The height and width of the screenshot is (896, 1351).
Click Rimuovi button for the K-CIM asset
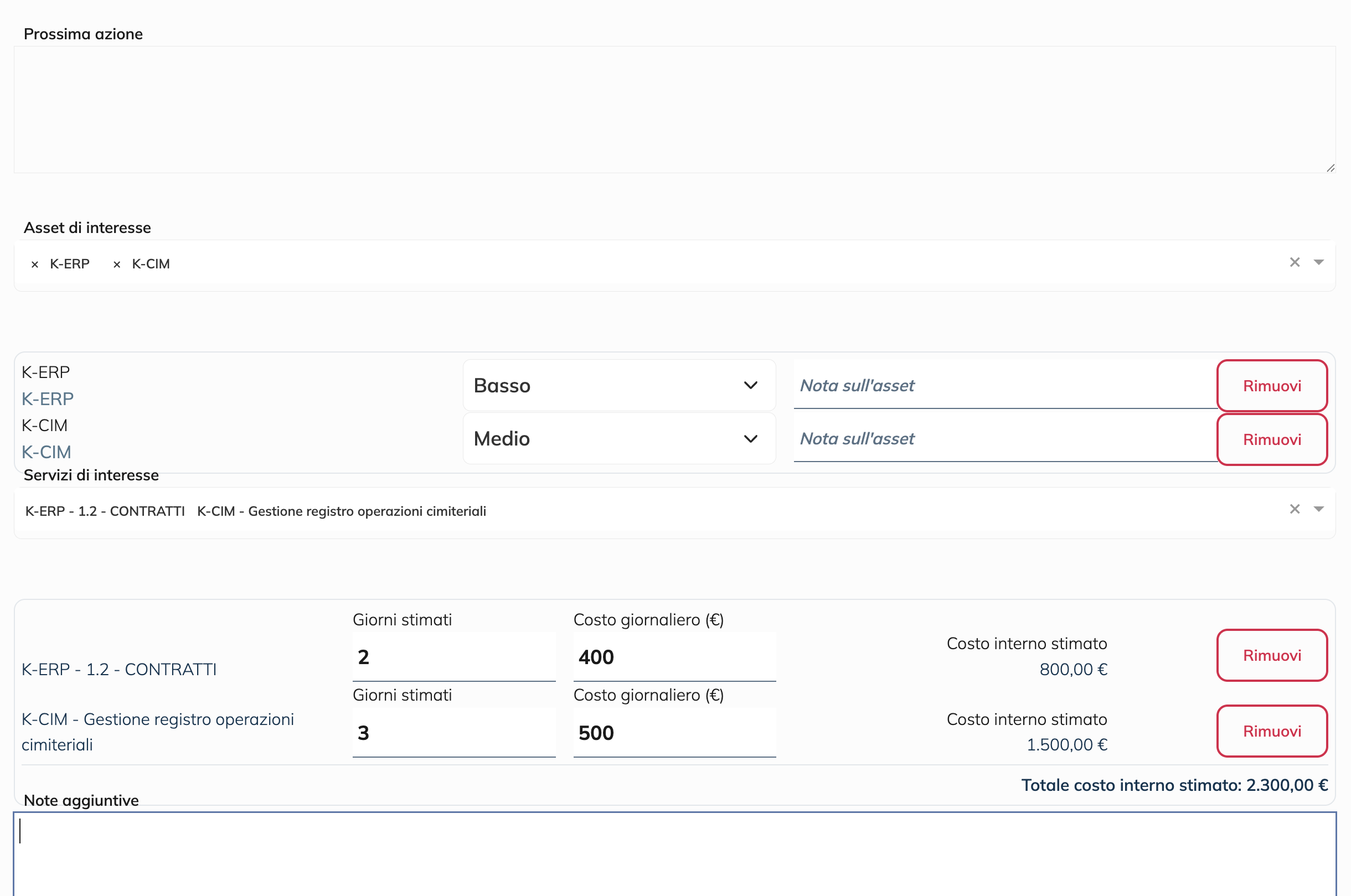click(1271, 439)
